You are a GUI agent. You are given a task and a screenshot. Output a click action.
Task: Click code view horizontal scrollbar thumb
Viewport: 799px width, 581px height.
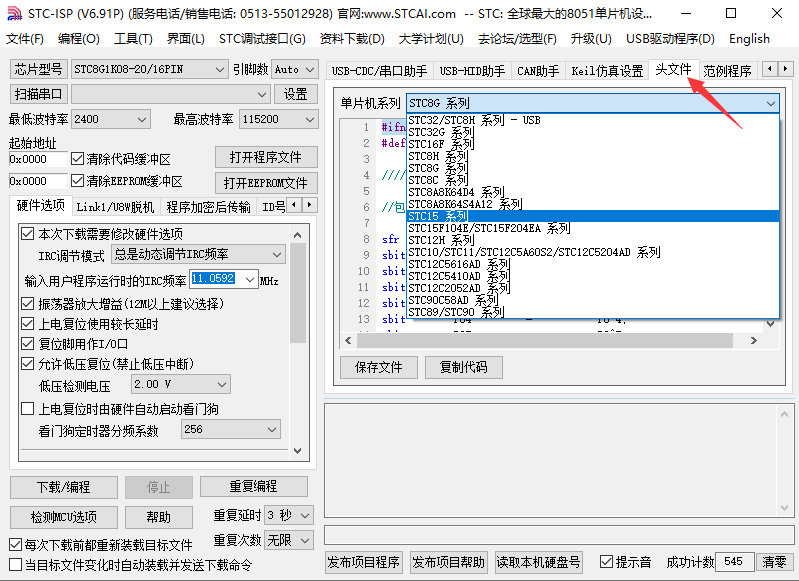coord(544,340)
